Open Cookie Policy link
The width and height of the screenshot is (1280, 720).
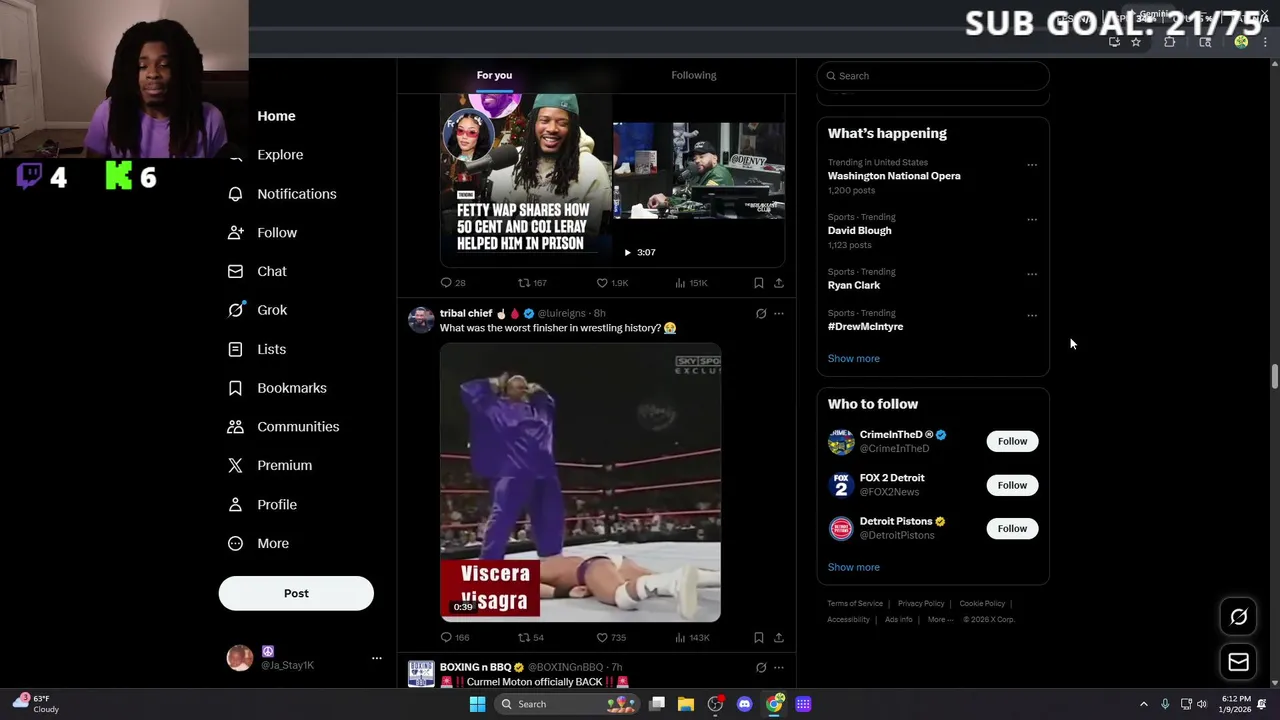tap(982, 604)
